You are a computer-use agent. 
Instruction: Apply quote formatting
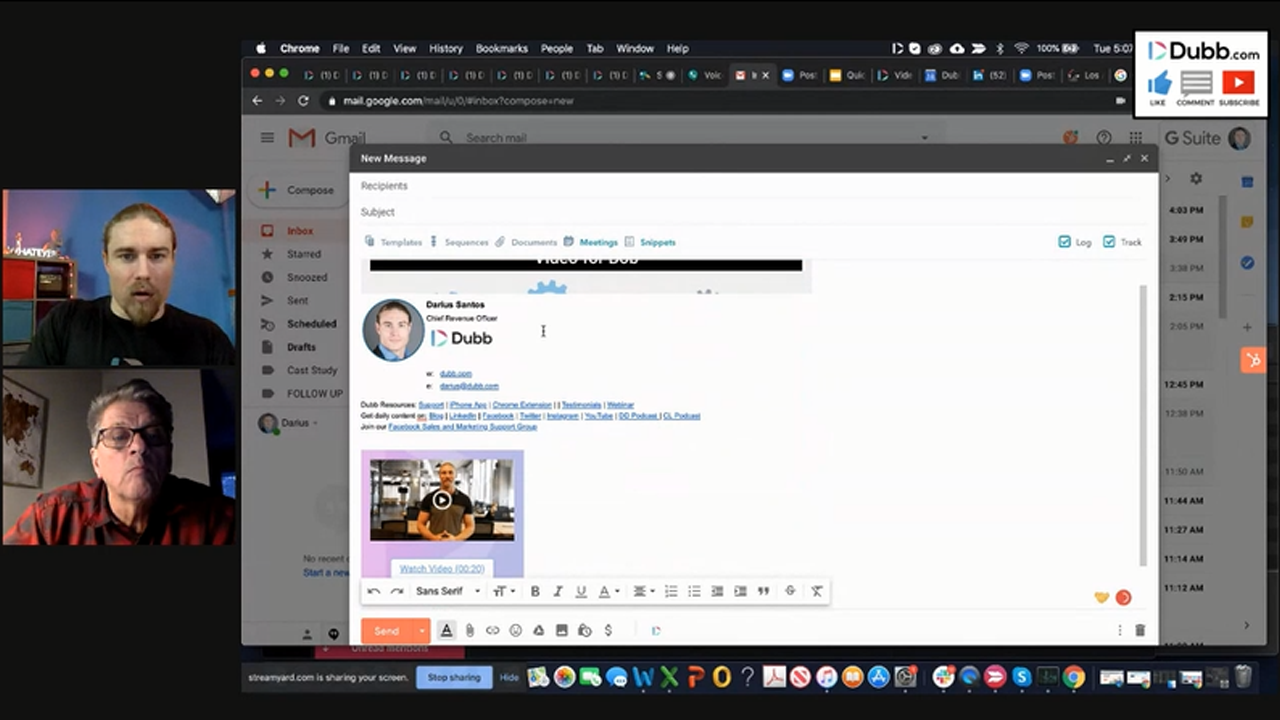pos(763,591)
